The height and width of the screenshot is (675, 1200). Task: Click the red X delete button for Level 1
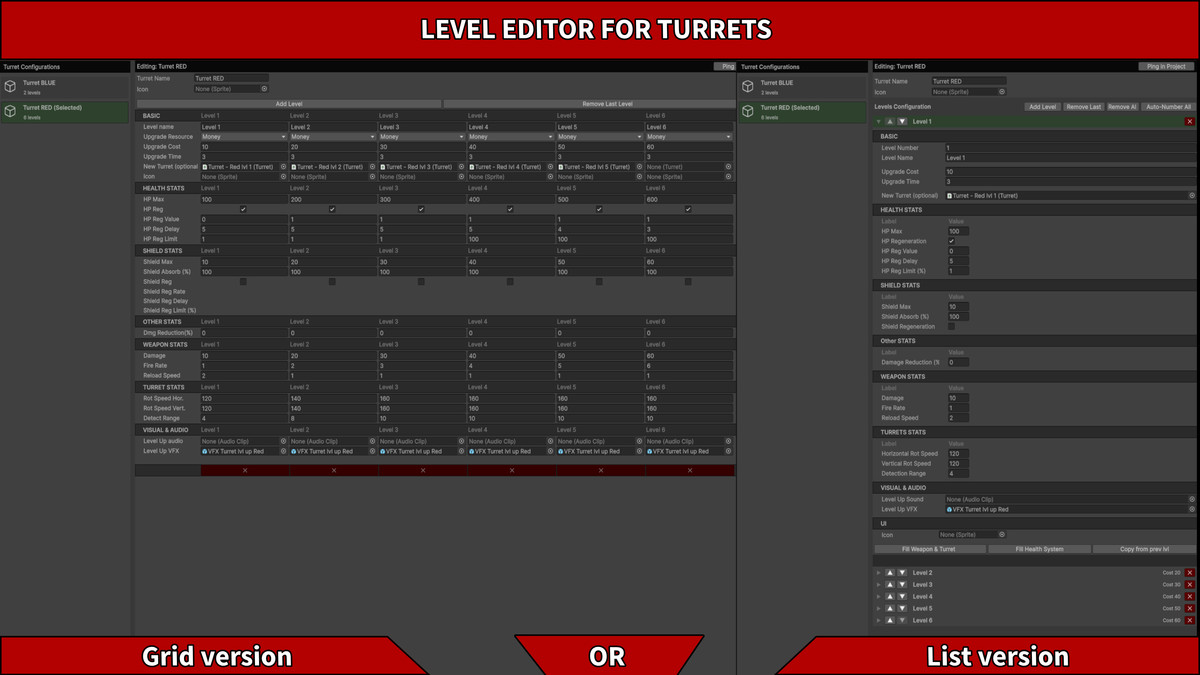[1189, 122]
